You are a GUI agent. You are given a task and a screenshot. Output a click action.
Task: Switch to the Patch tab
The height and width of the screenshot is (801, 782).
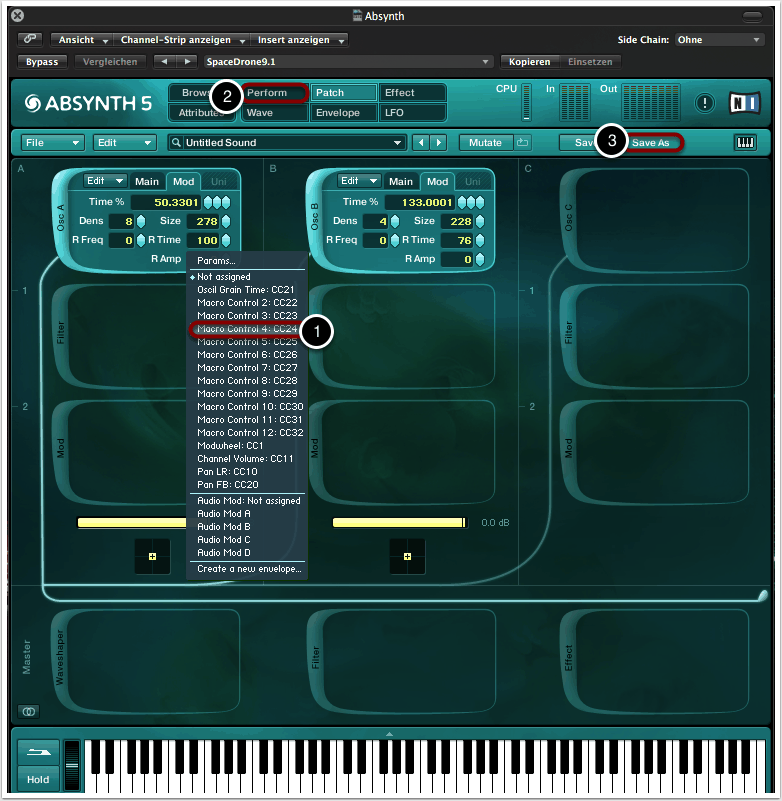point(344,92)
